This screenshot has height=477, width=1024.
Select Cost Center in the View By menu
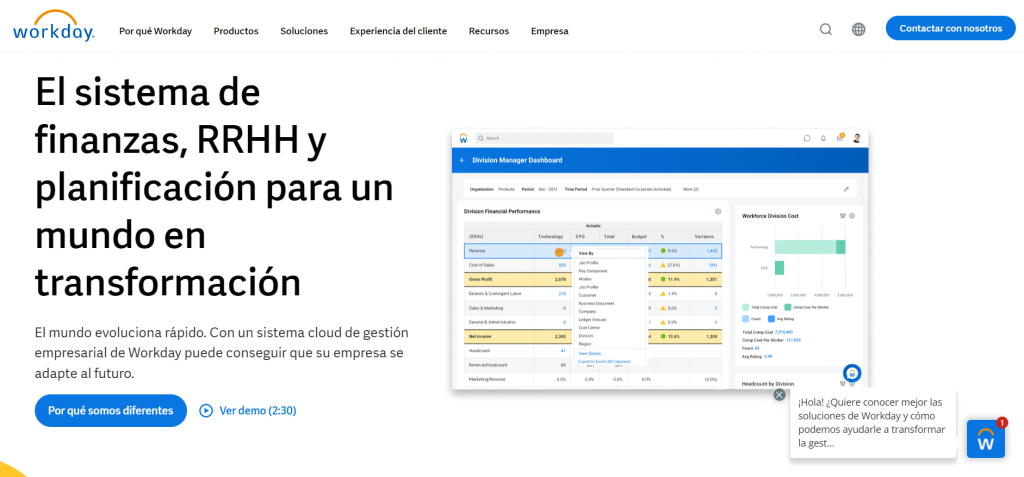(590, 327)
